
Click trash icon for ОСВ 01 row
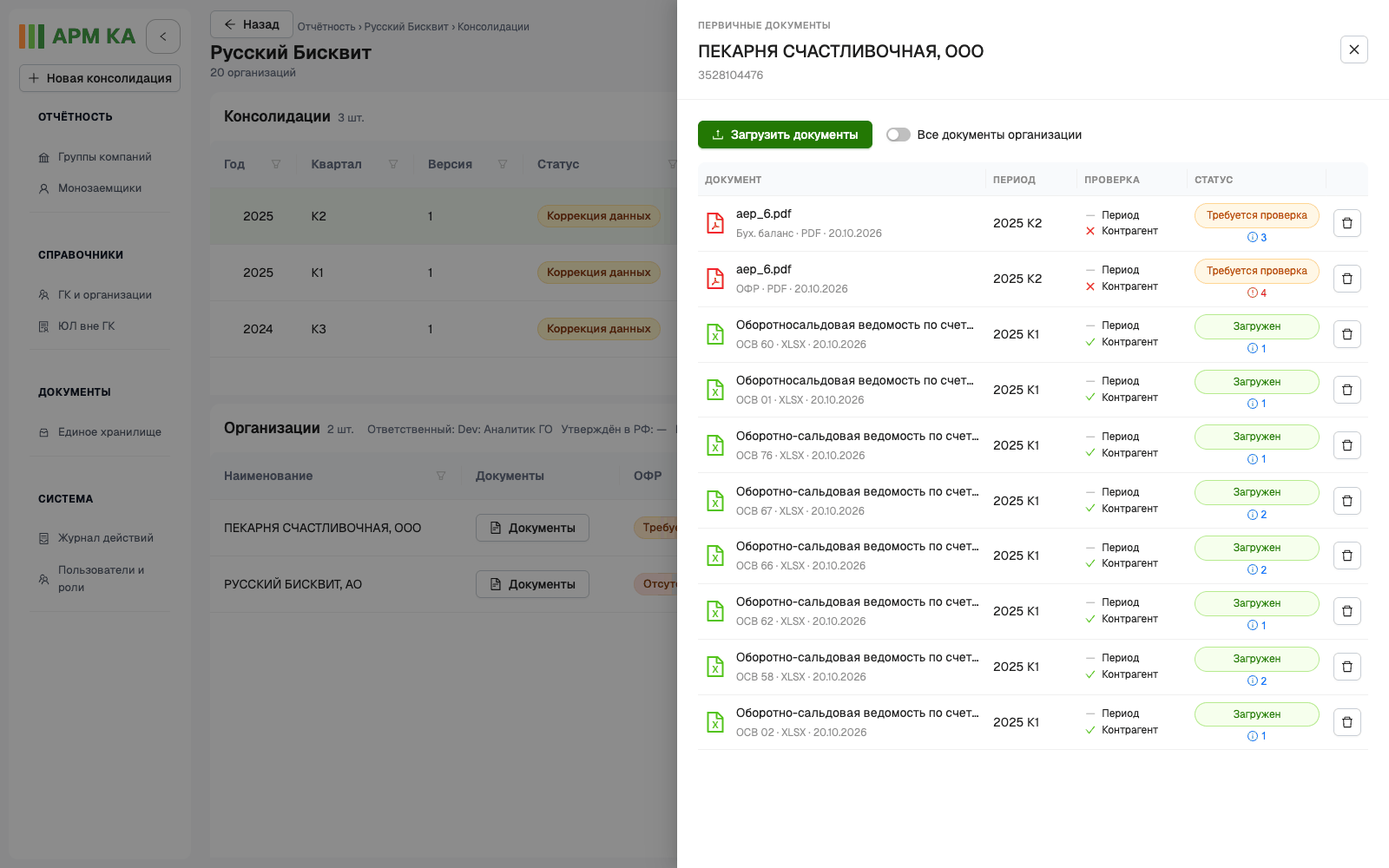coord(1346,390)
